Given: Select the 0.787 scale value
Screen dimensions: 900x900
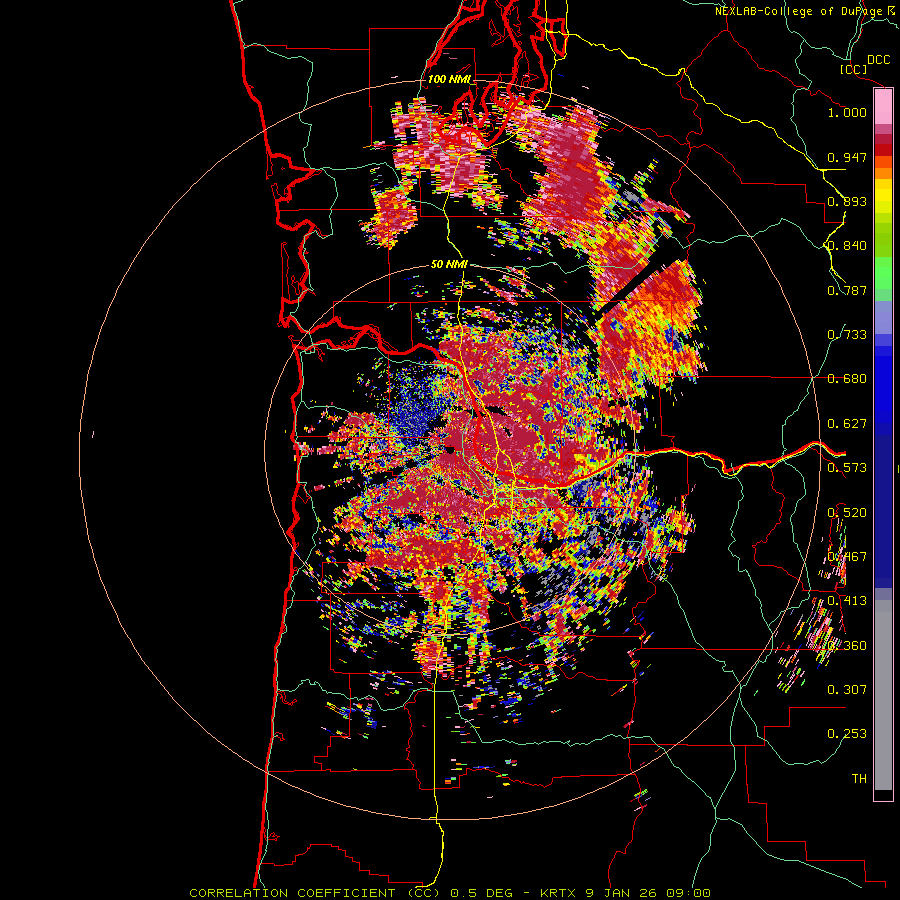Looking at the screenshot, I should (847, 290).
